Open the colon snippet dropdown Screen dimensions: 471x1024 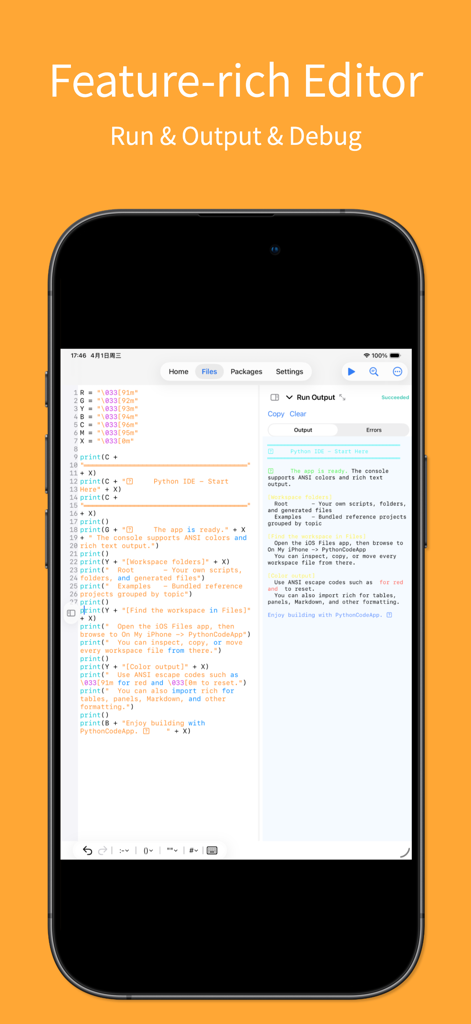pyautogui.click(x=124, y=850)
